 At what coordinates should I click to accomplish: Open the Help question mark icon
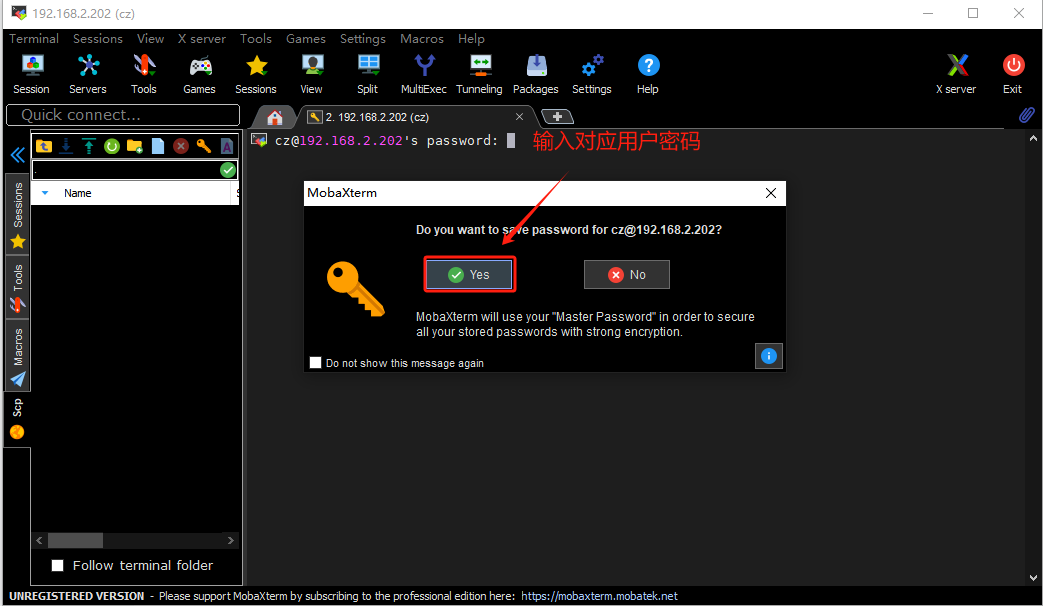click(x=648, y=75)
